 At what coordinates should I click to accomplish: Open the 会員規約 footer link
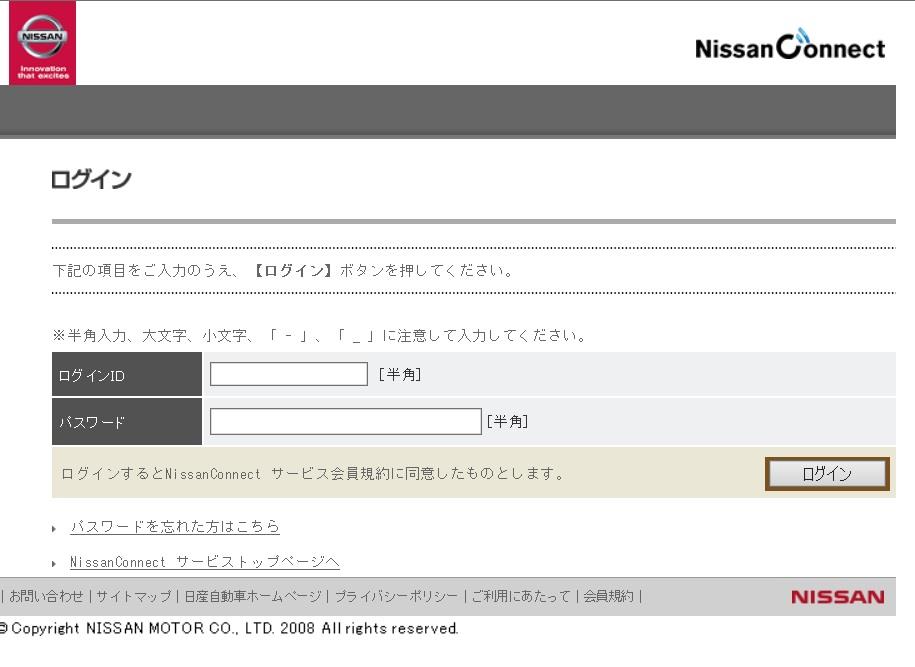point(608,596)
